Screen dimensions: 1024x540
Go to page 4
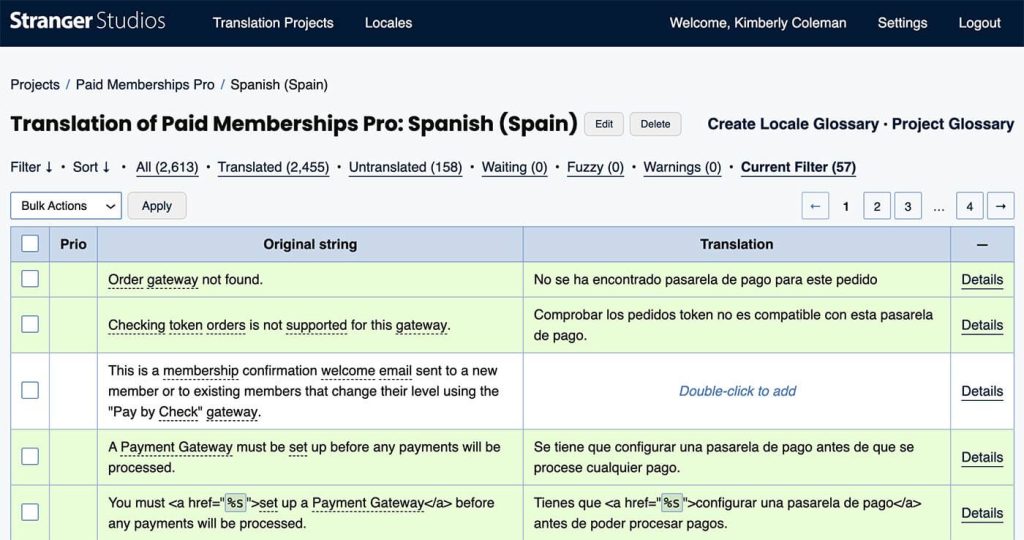969,206
